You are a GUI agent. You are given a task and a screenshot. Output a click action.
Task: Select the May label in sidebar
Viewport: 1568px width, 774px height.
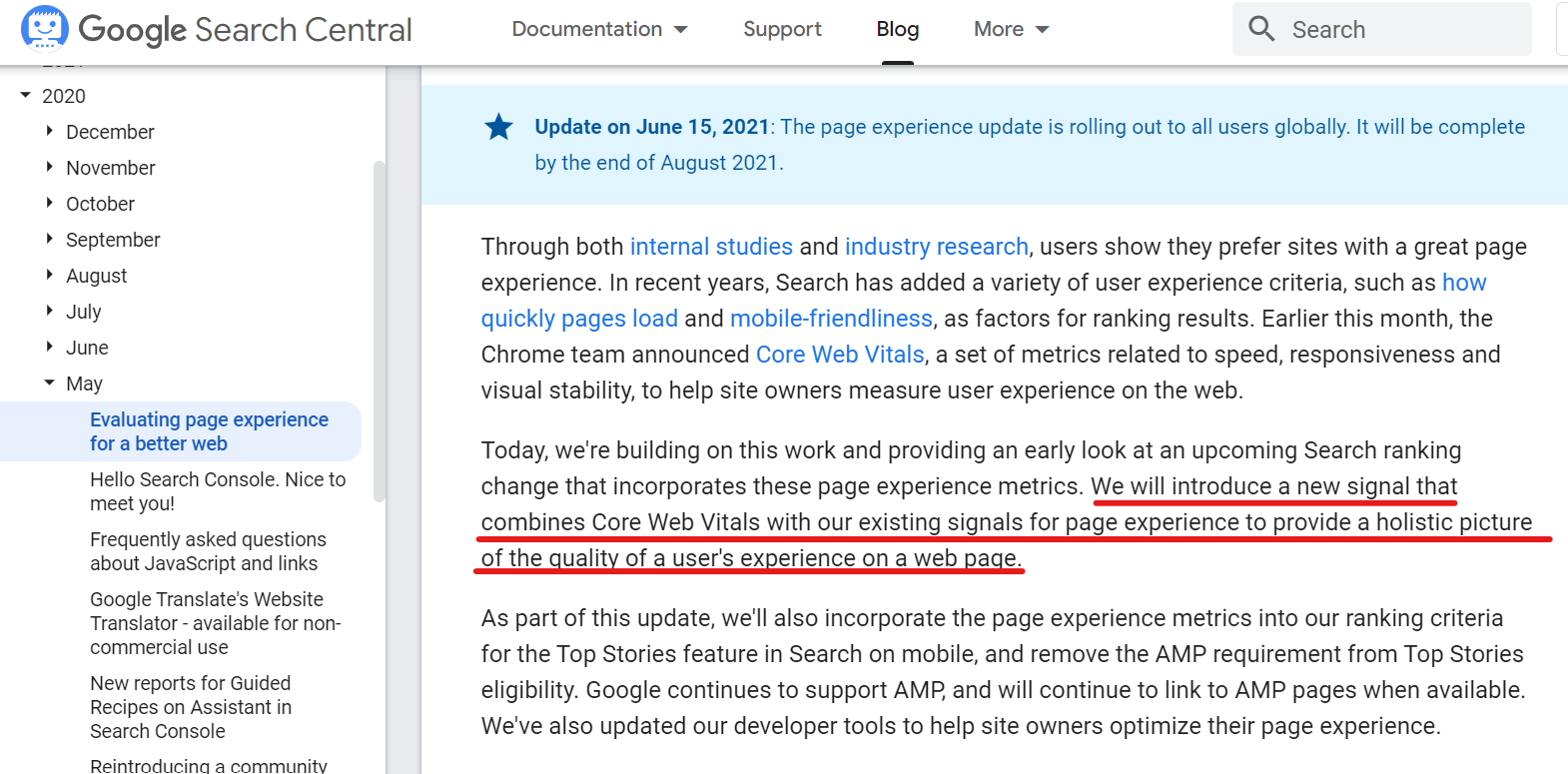[84, 384]
